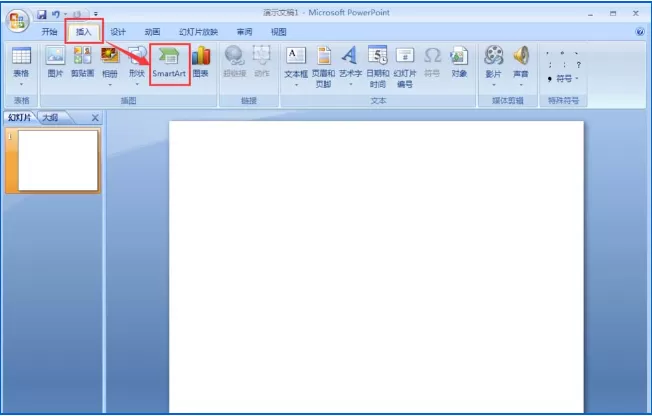652x416 pixels.
Task: Insert a chart with 图表
Action: (x=201, y=63)
